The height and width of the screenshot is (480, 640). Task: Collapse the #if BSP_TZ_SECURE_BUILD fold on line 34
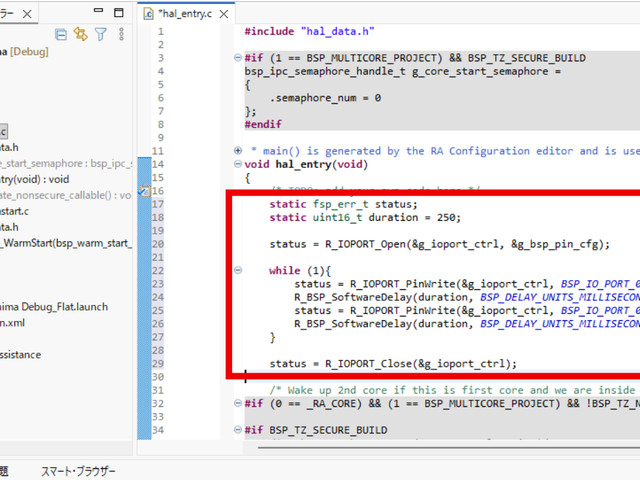[x=238, y=429]
